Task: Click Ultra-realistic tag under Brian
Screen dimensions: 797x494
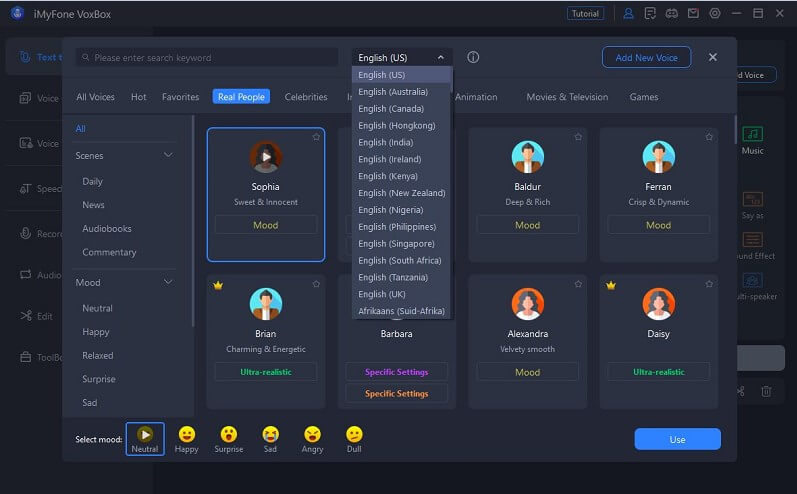Action: pos(266,372)
